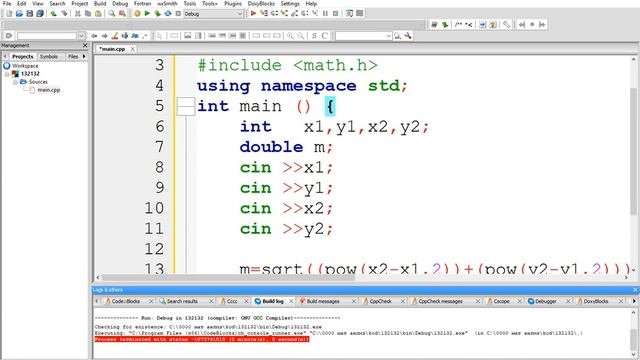Open the Debugging windows icon
Screen dimensions: 640x360
349,13
